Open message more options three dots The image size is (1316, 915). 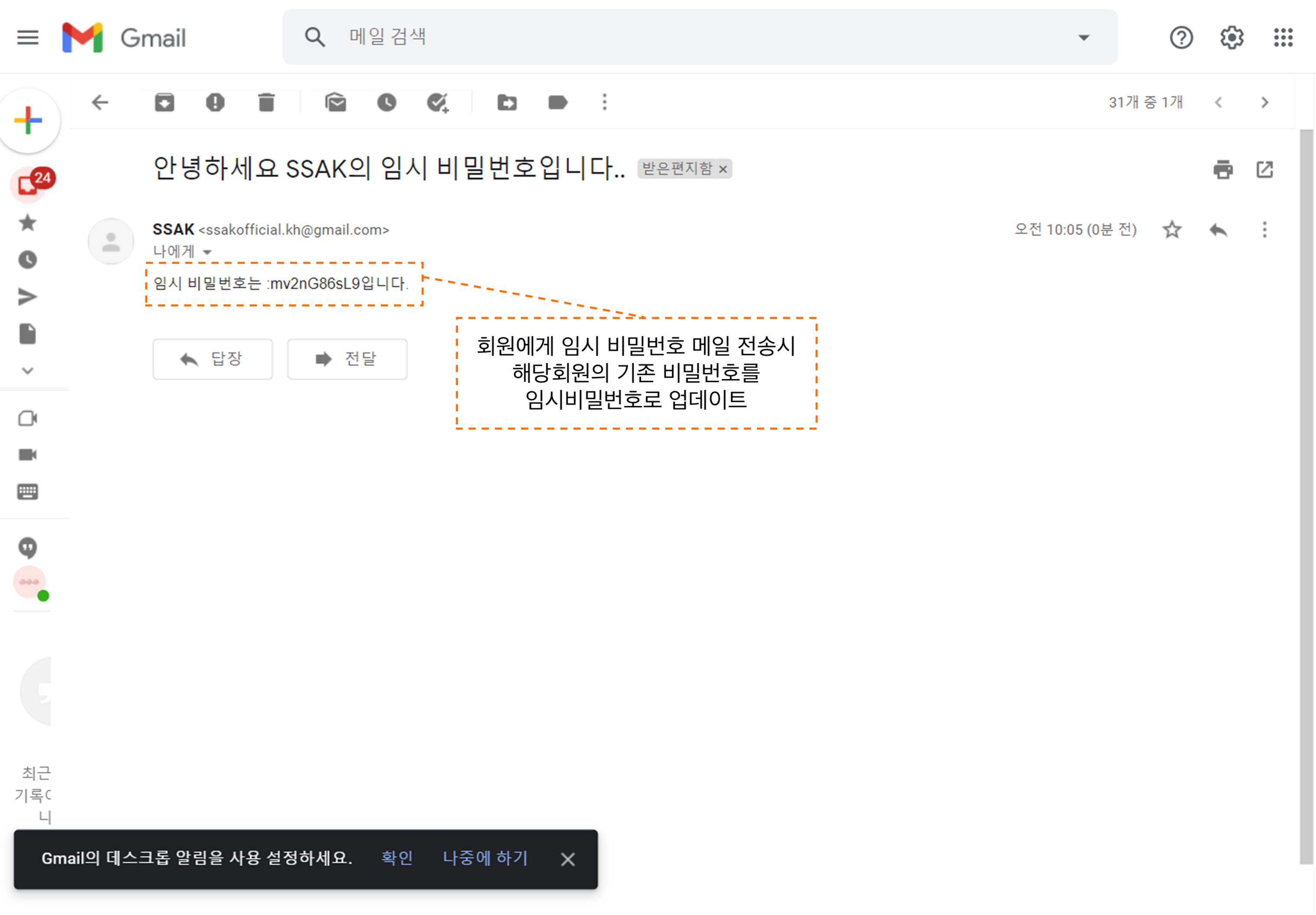click(1264, 230)
